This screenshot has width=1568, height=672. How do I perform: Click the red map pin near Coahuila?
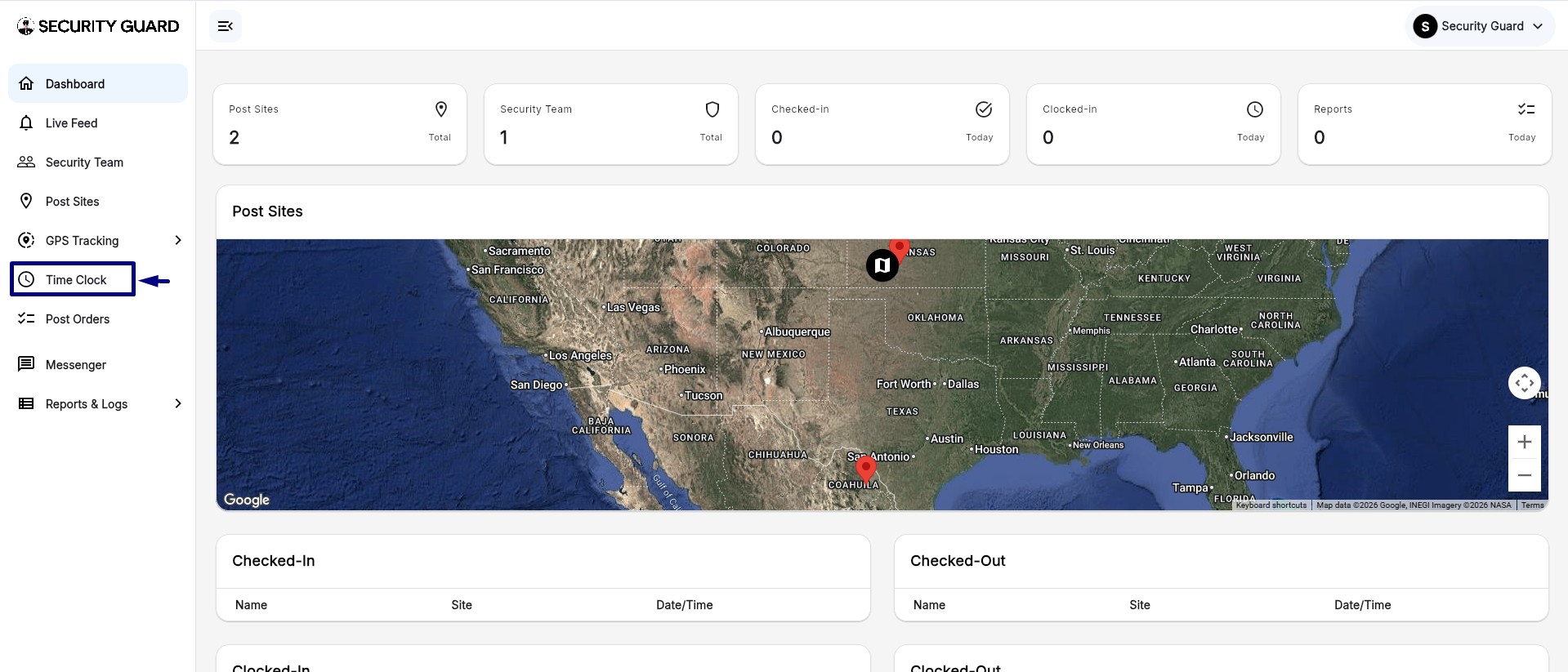[x=866, y=470]
